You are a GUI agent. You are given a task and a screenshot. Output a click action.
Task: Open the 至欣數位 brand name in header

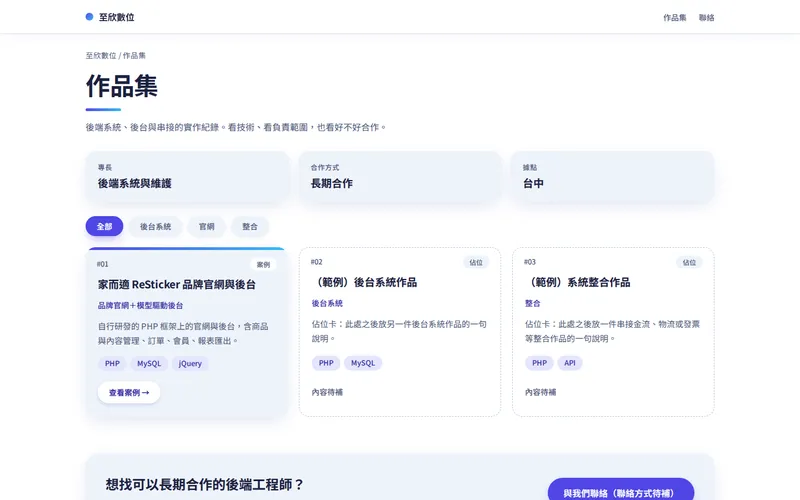pos(116,17)
